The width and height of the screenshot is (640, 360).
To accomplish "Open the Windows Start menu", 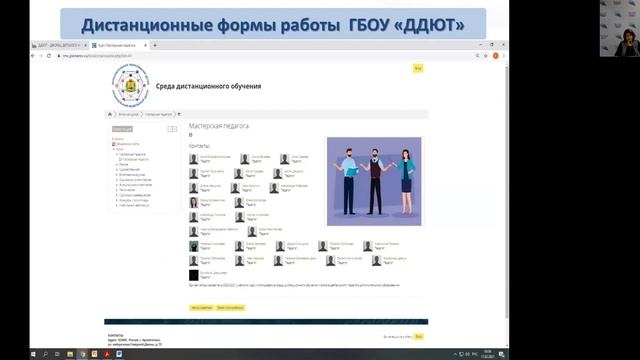I will (33, 354).
